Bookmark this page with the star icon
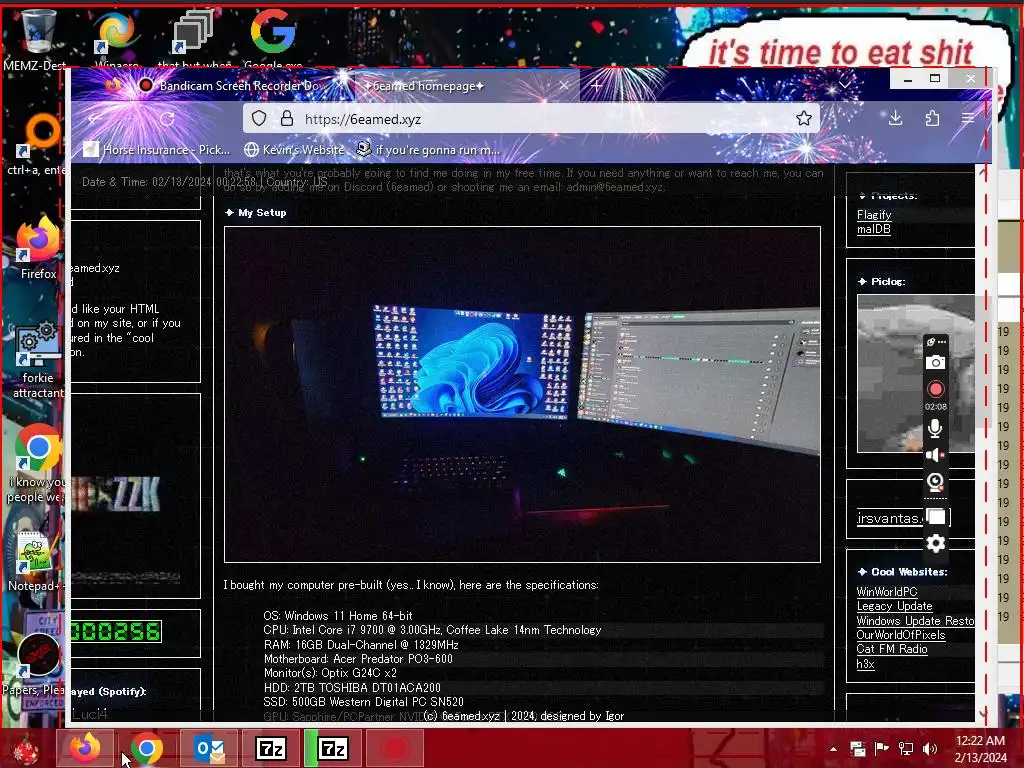Screen dimensions: 1024x768 pyautogui.click(x=803, y=118)
